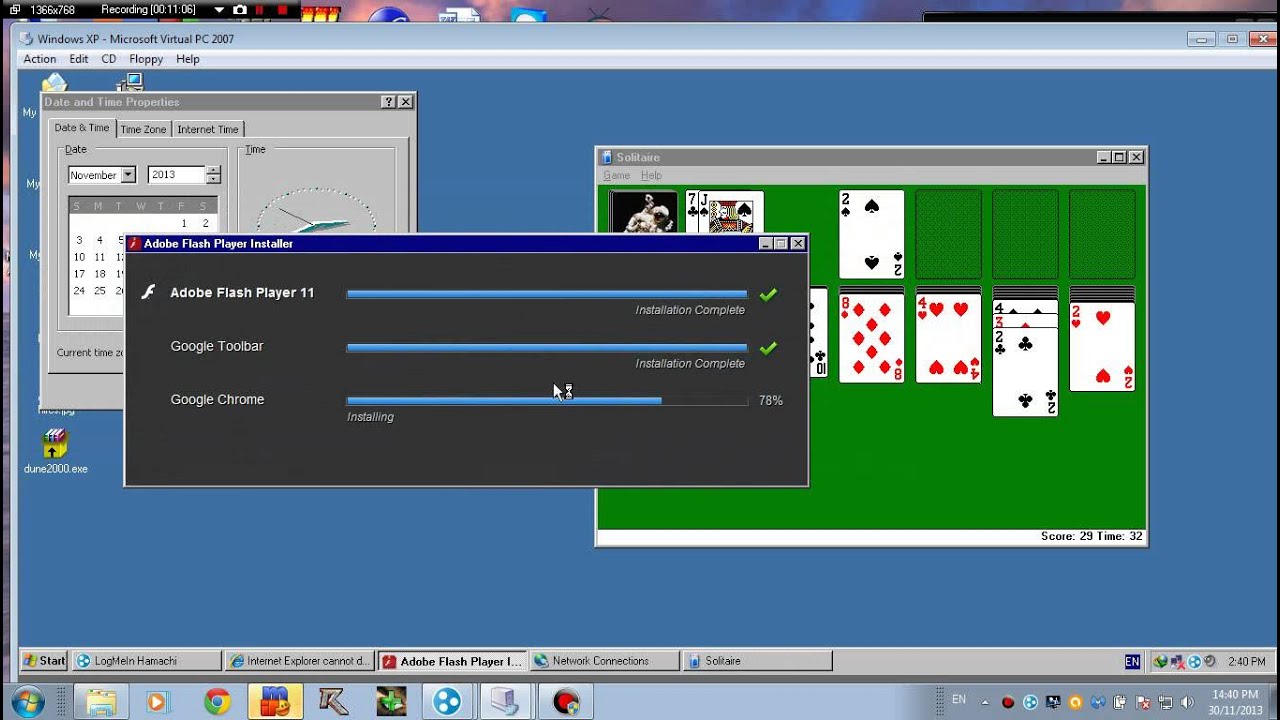Click the Google Chrome installing progress bar
This screenshot has width=1280, height=720.
(547, 401)
